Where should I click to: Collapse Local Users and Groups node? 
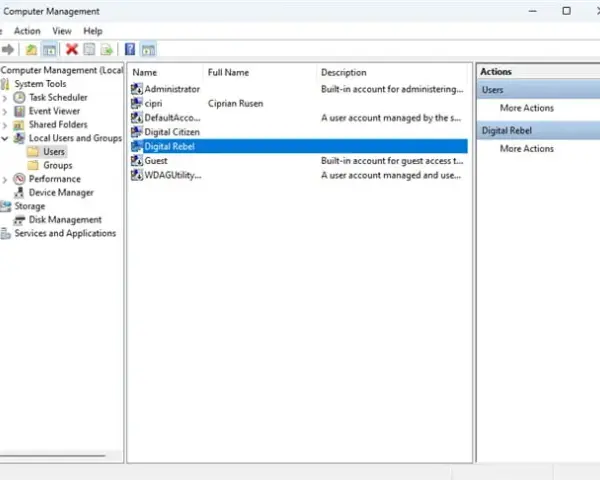click(x=5, y=139)
